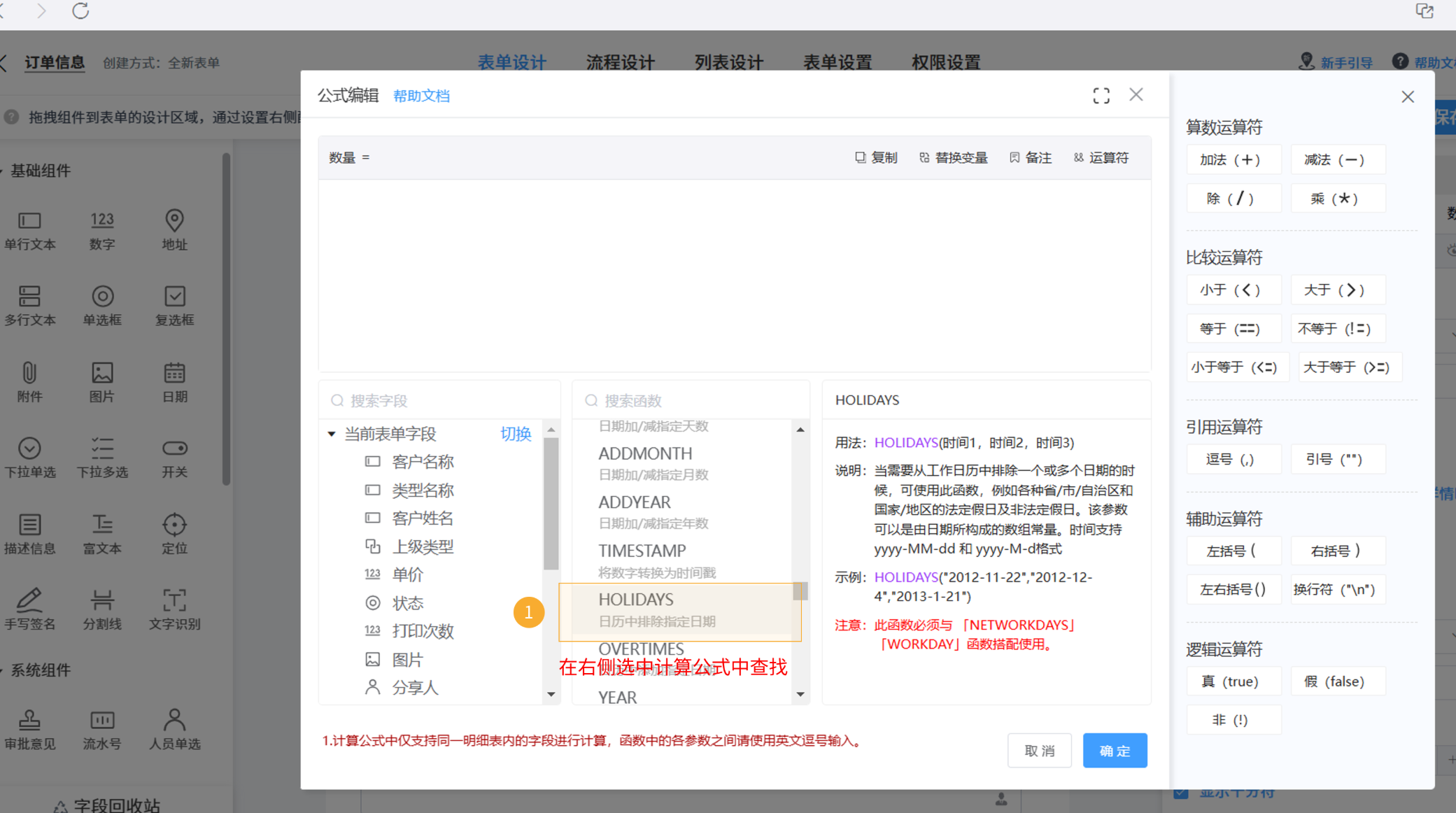1456x813 pixels.
Task: Switch to the 权限设置 tab
Action: [946, 62]
